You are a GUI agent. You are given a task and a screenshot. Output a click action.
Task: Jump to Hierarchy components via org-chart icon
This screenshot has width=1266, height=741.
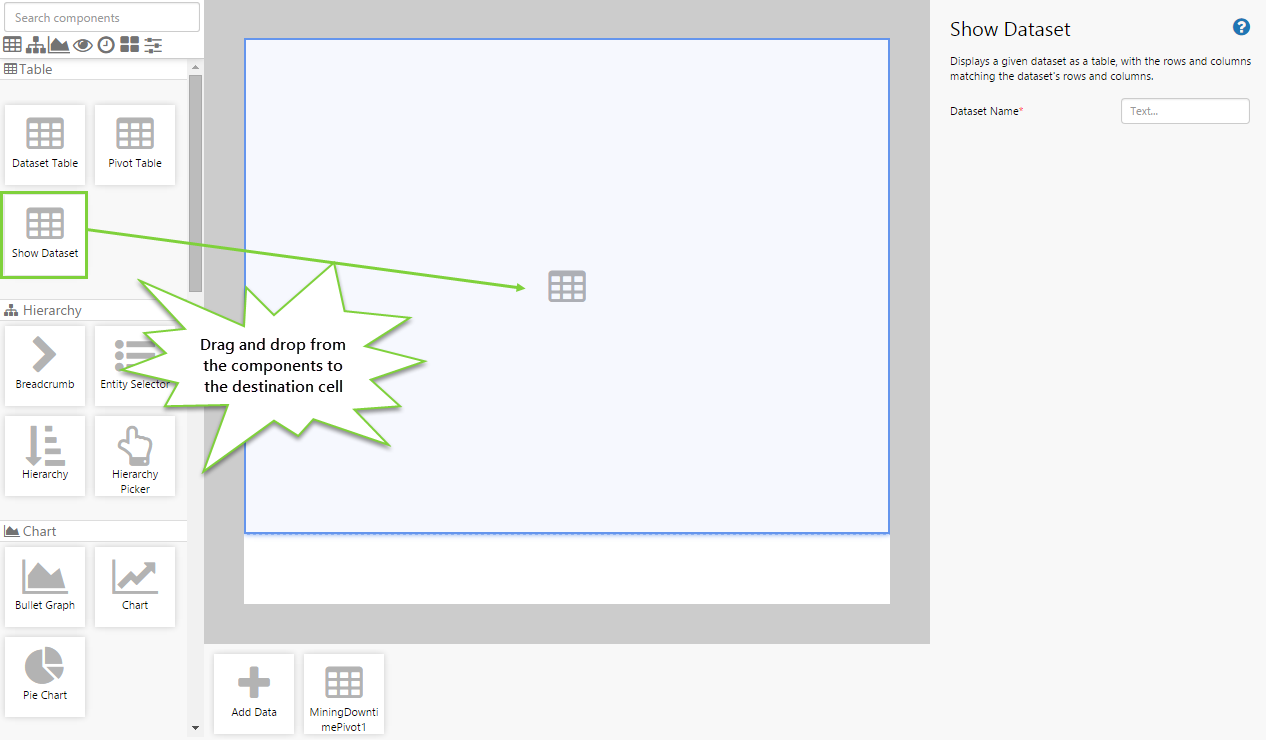pos(35,45)
